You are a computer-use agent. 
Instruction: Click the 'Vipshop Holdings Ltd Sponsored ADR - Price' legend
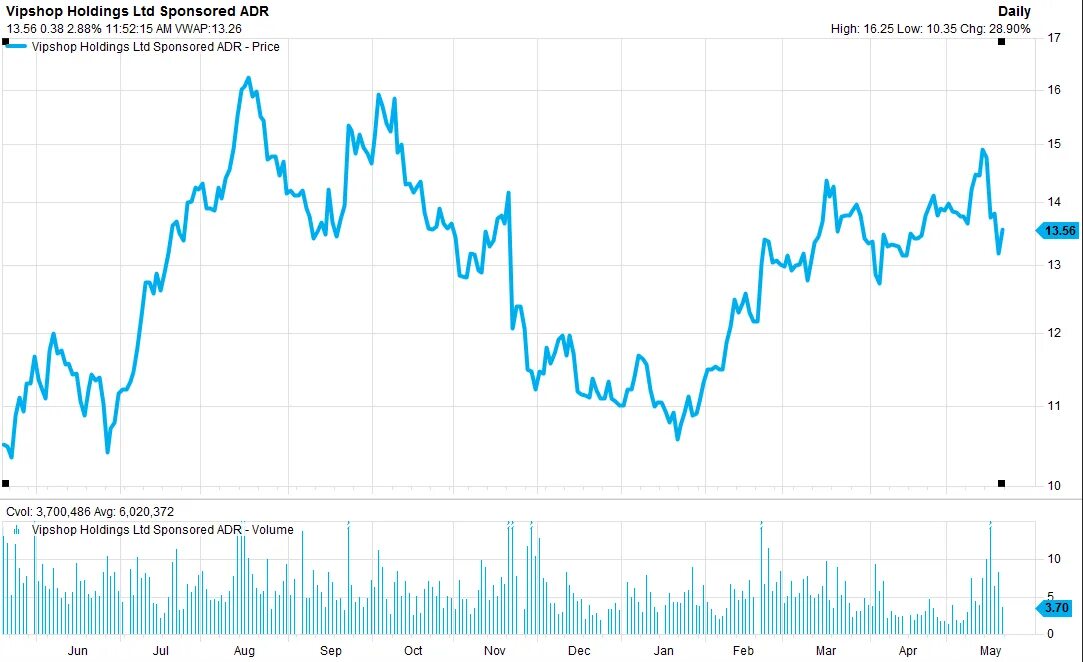tap(155, 46)
